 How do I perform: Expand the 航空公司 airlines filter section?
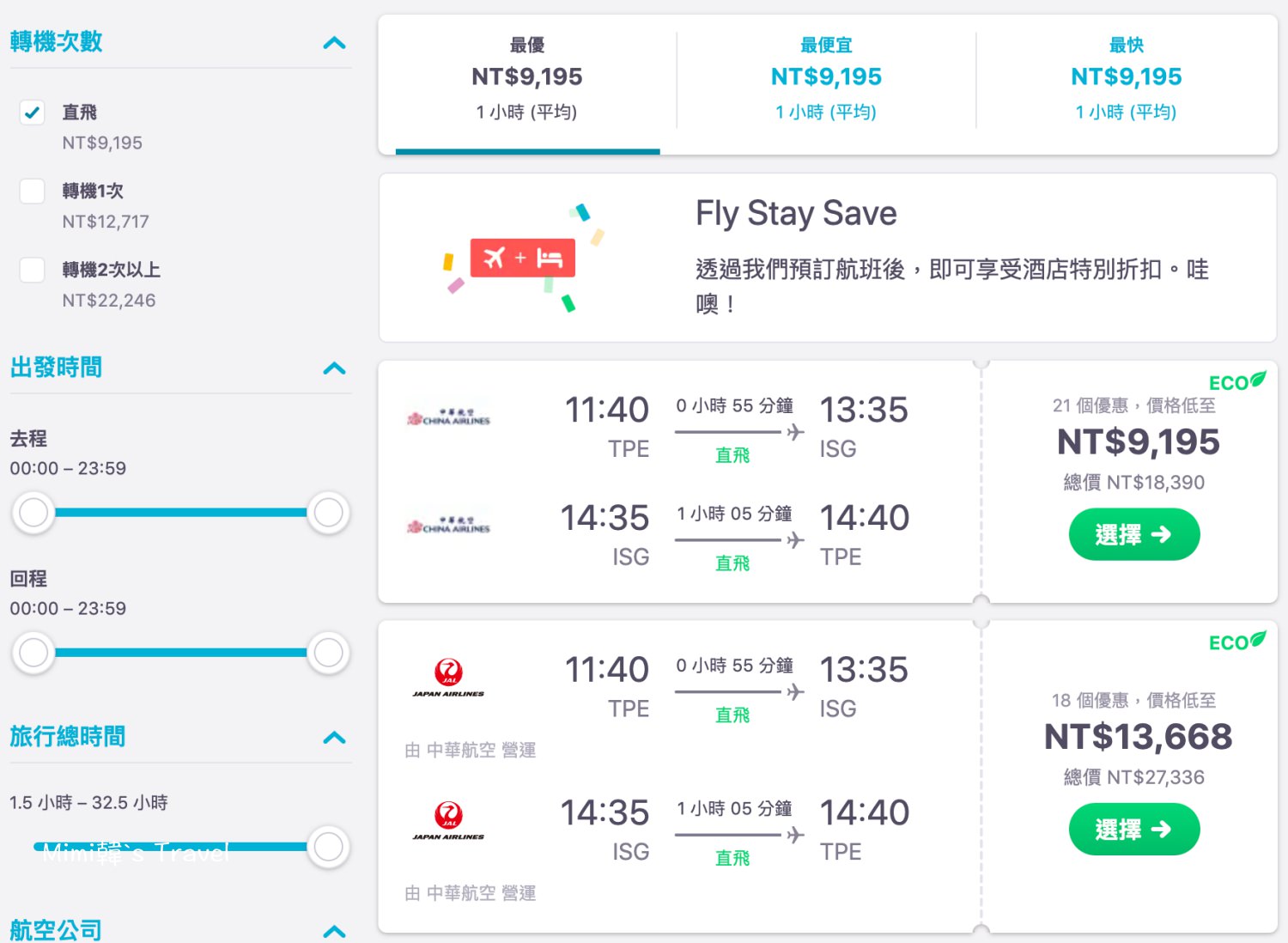point(334,931)
